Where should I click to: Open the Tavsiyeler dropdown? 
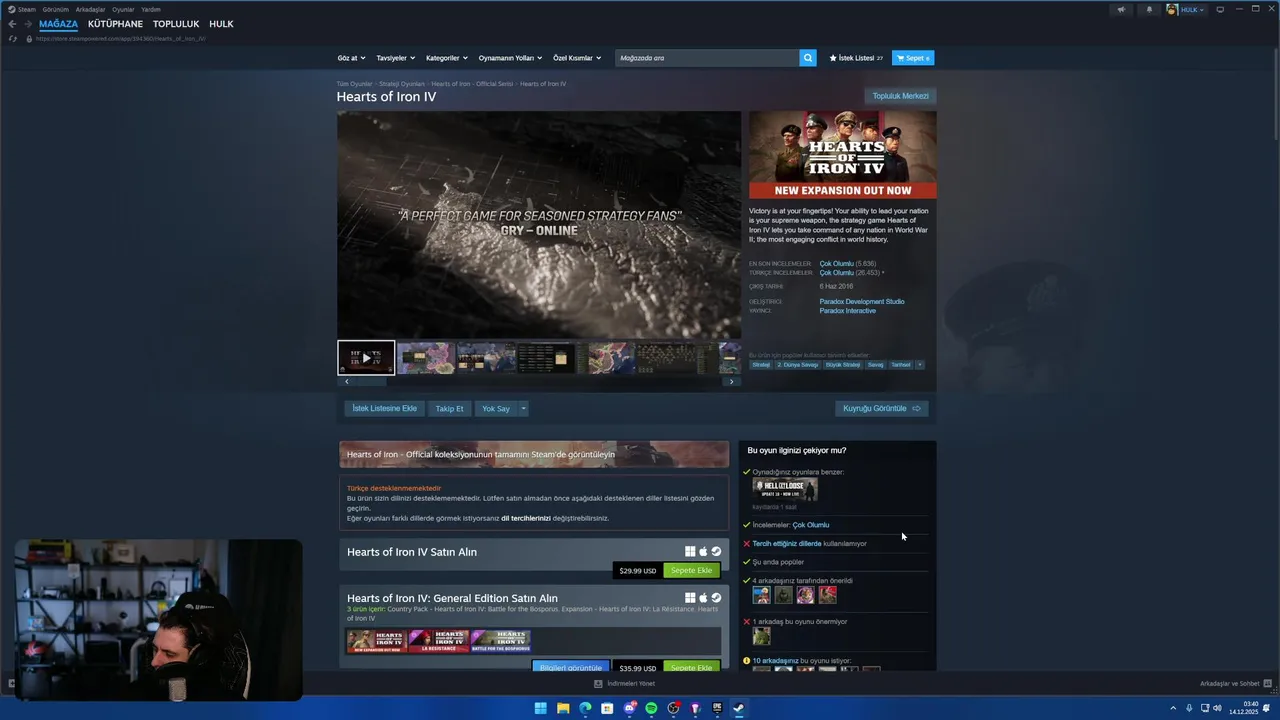(x=395, y=58)
